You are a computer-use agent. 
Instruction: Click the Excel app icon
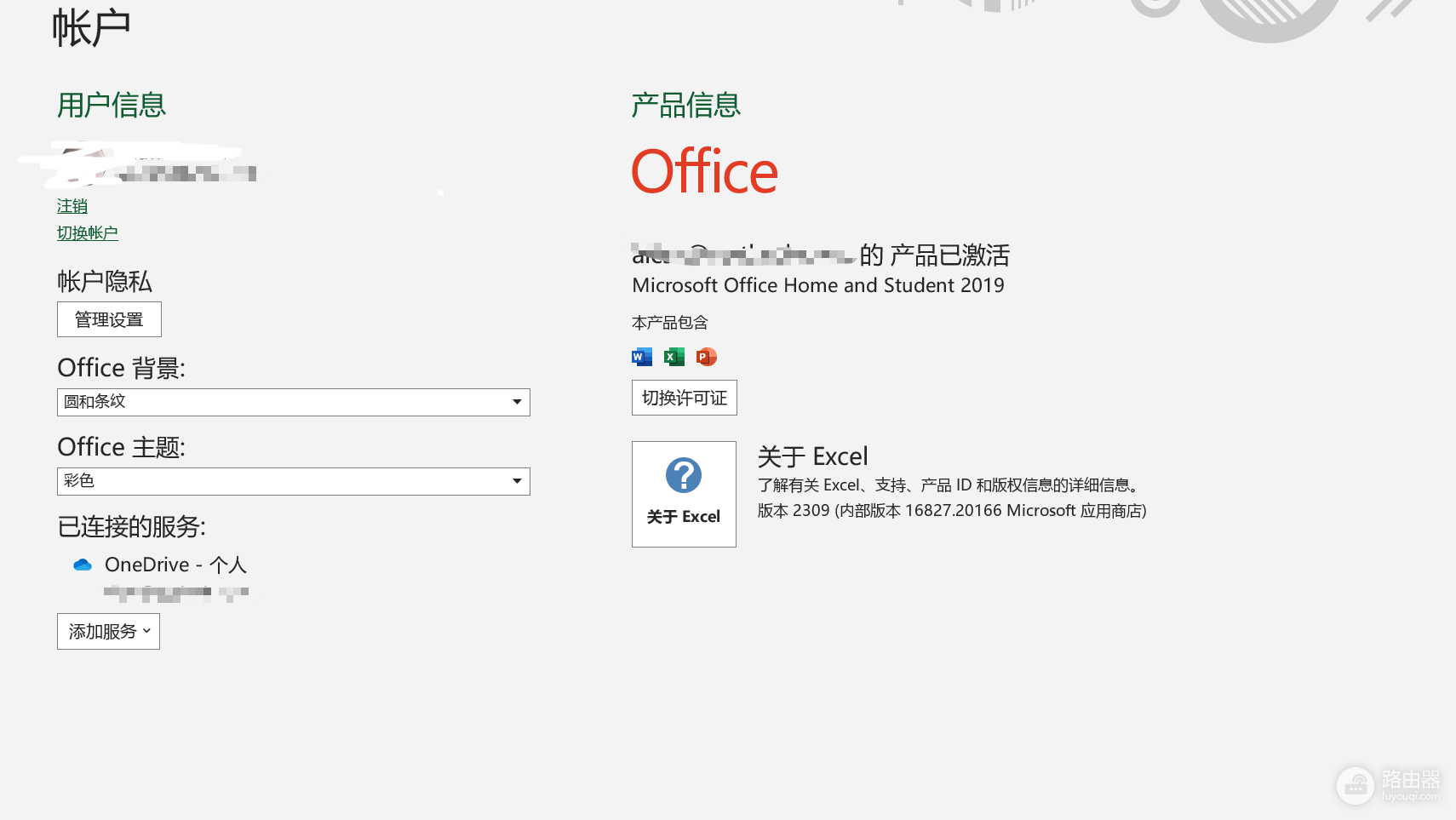674,357
